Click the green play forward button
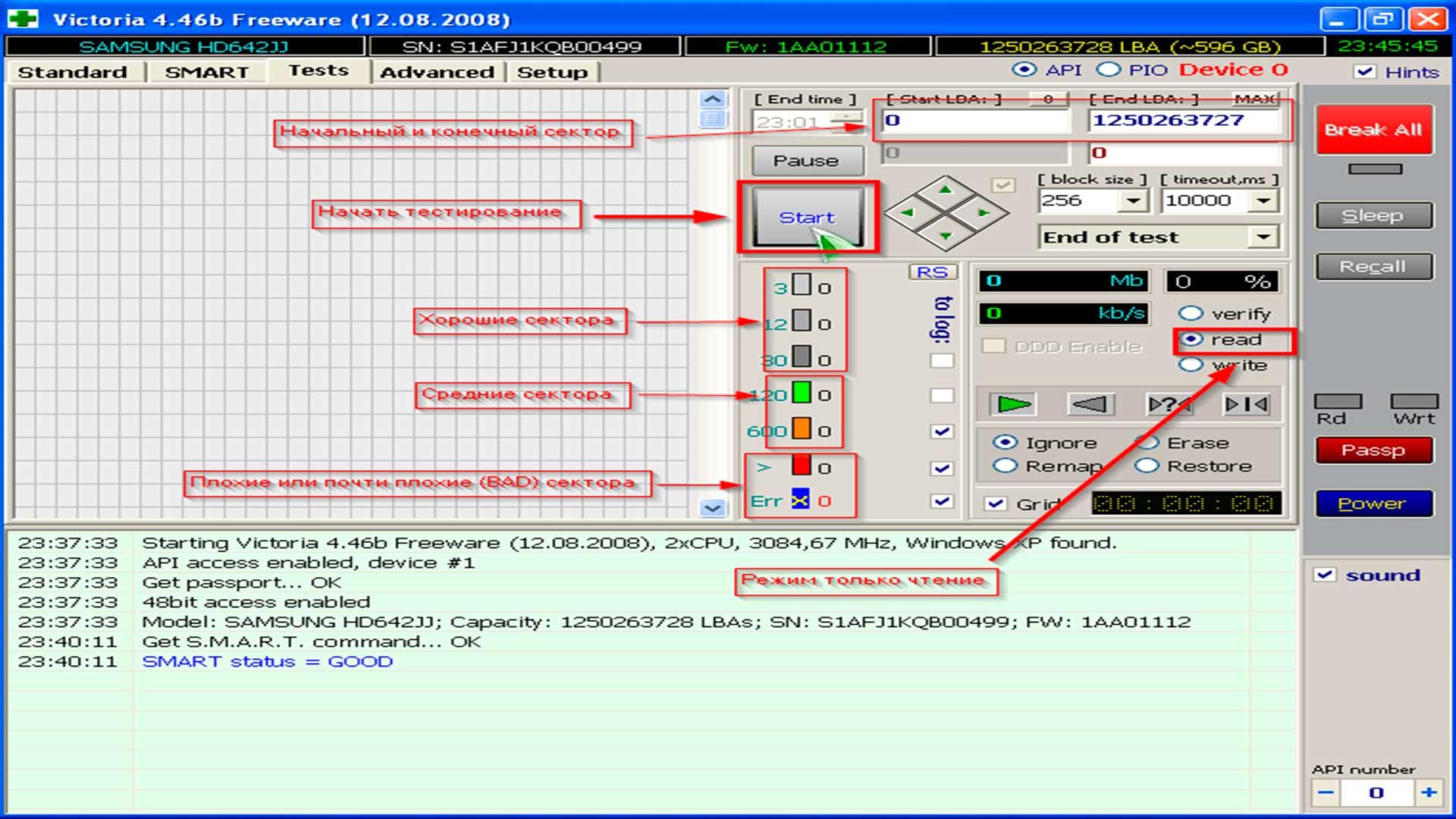The width and height of the screenshot is (1456, 819). pos(1013,404)
